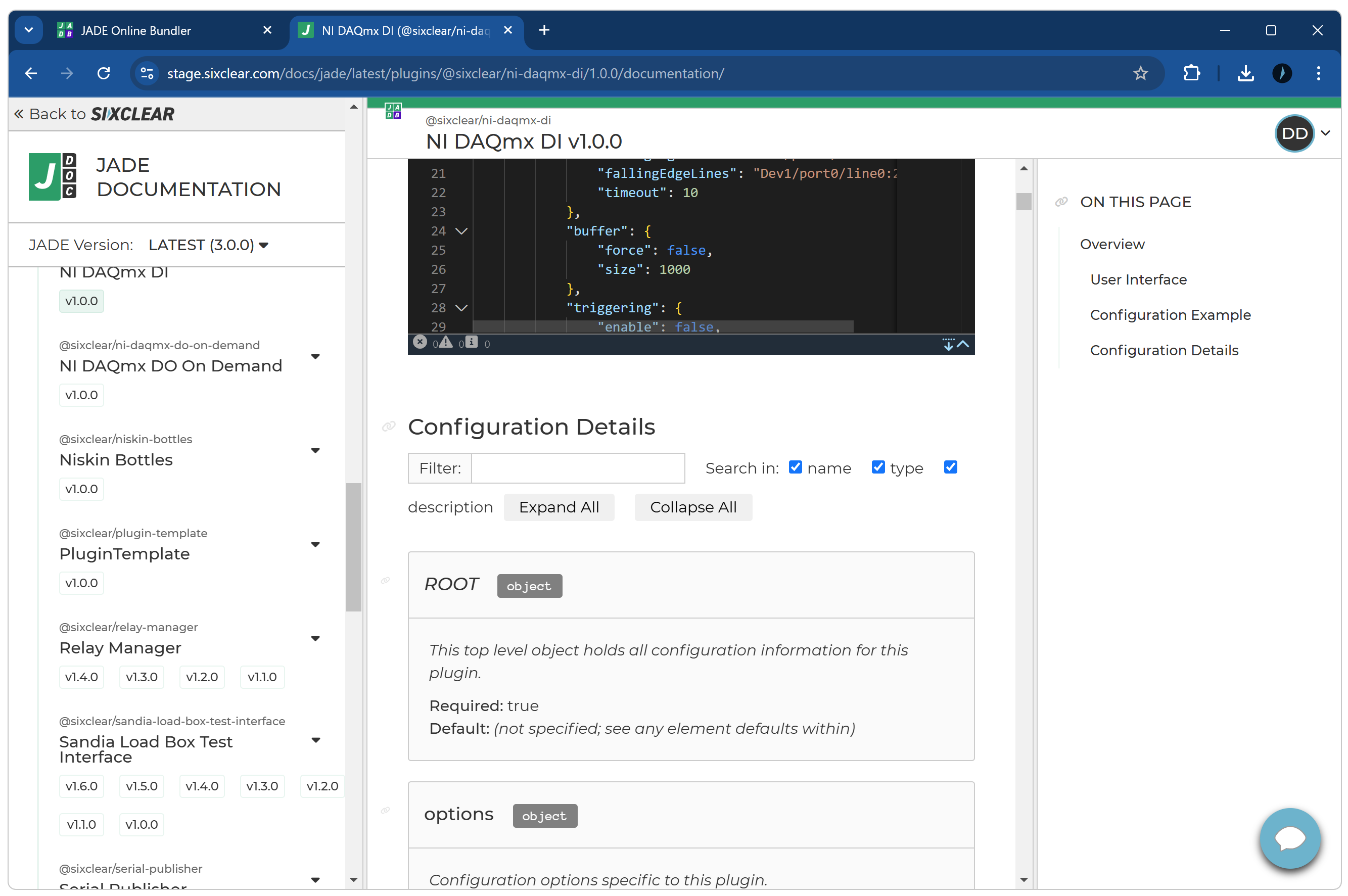Open the DD user avatar menu
The height and width of the screenshot is (896, 1348).
click(1295, 133)
